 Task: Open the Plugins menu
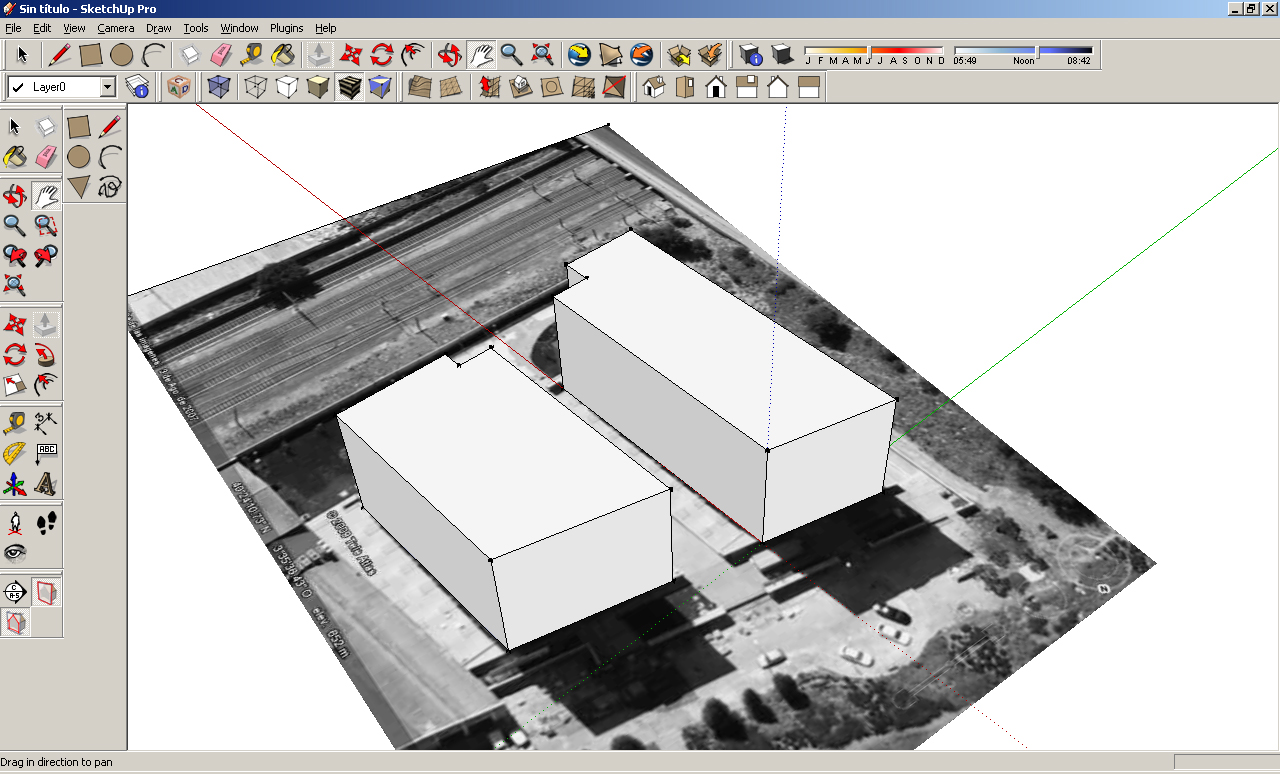click(286, 28)
